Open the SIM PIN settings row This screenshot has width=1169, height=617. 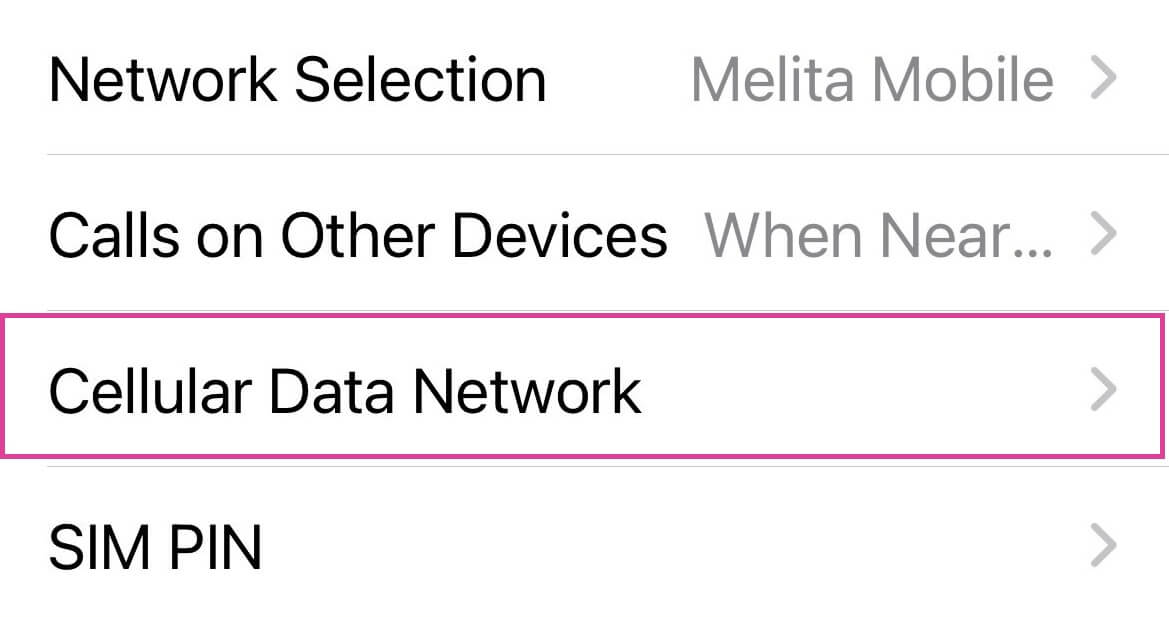tap(600, 546)
